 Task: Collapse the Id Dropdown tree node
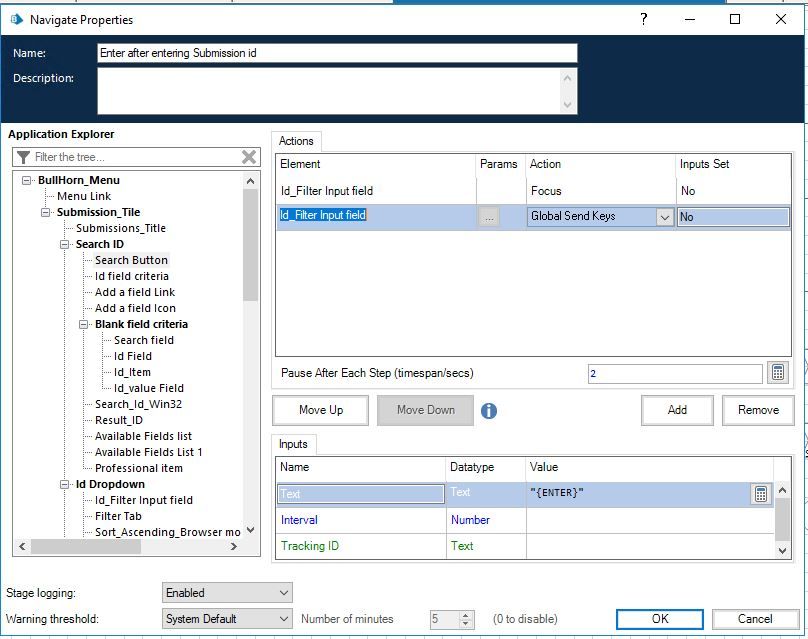tap(65, 484)
